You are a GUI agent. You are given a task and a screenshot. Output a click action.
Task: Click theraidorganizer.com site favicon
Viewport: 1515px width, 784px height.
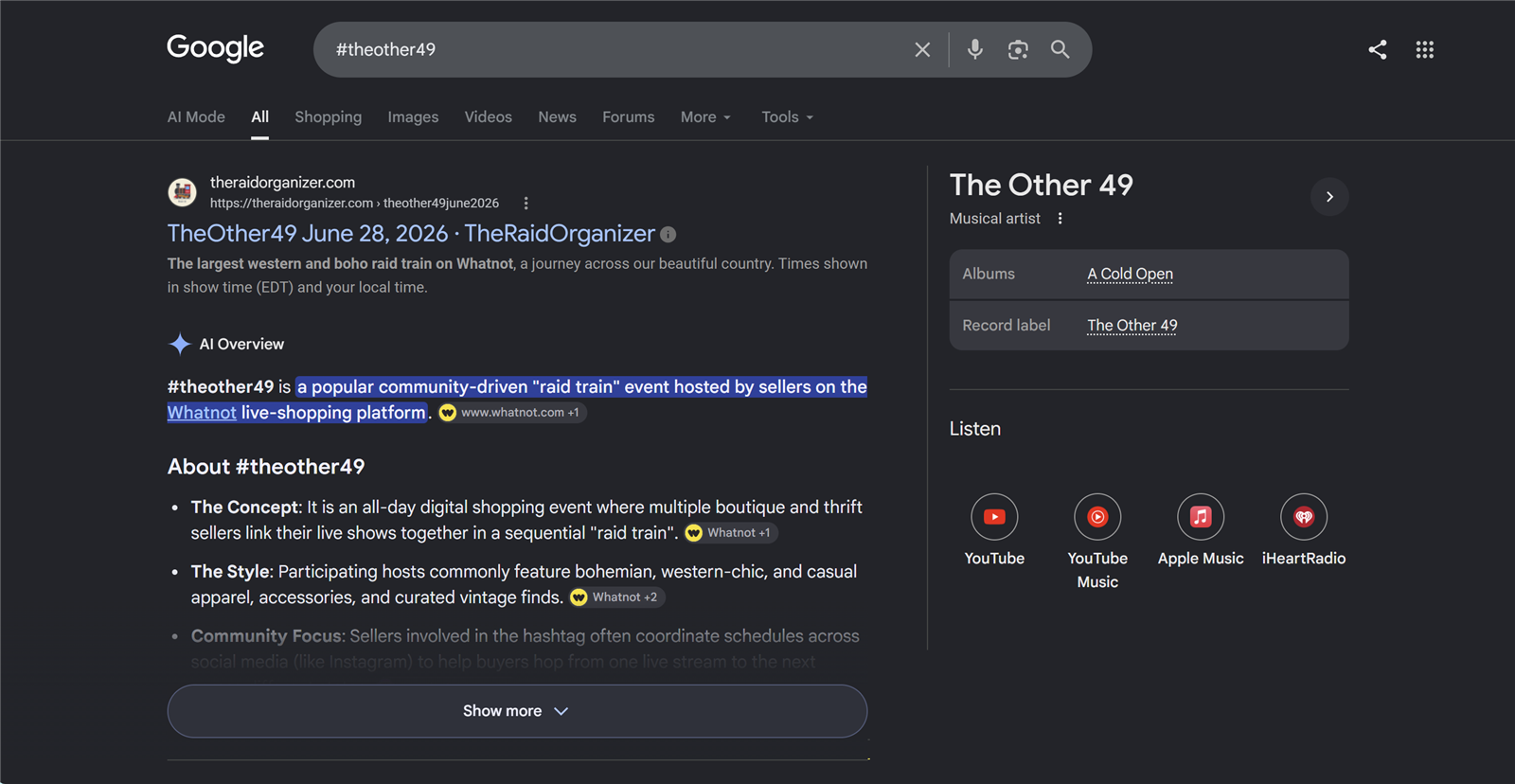click(182, 192)
